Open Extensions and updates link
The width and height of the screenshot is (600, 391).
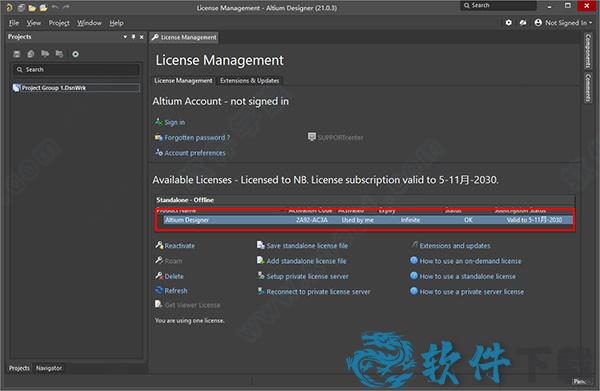click(455, 246)
